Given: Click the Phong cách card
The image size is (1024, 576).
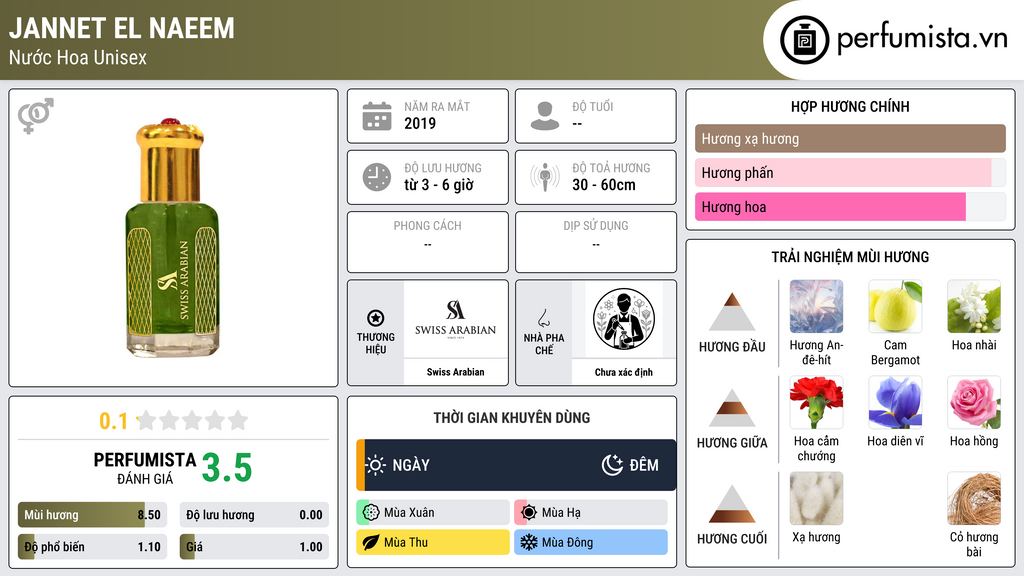Looking at the screenshot, I should (428, 242).
